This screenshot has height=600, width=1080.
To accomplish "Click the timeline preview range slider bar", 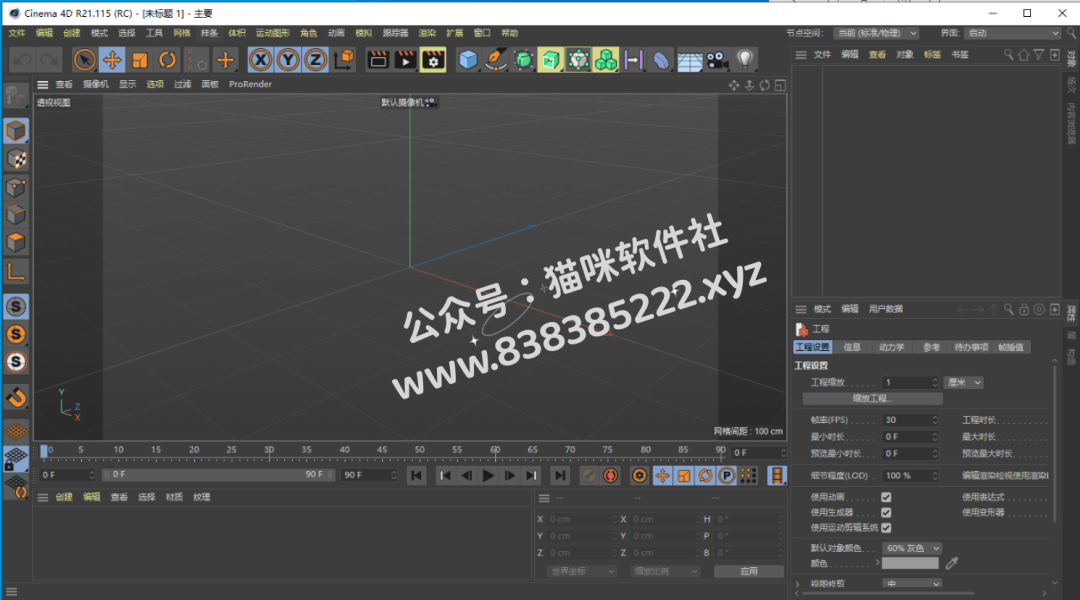I will click(218, 475).
